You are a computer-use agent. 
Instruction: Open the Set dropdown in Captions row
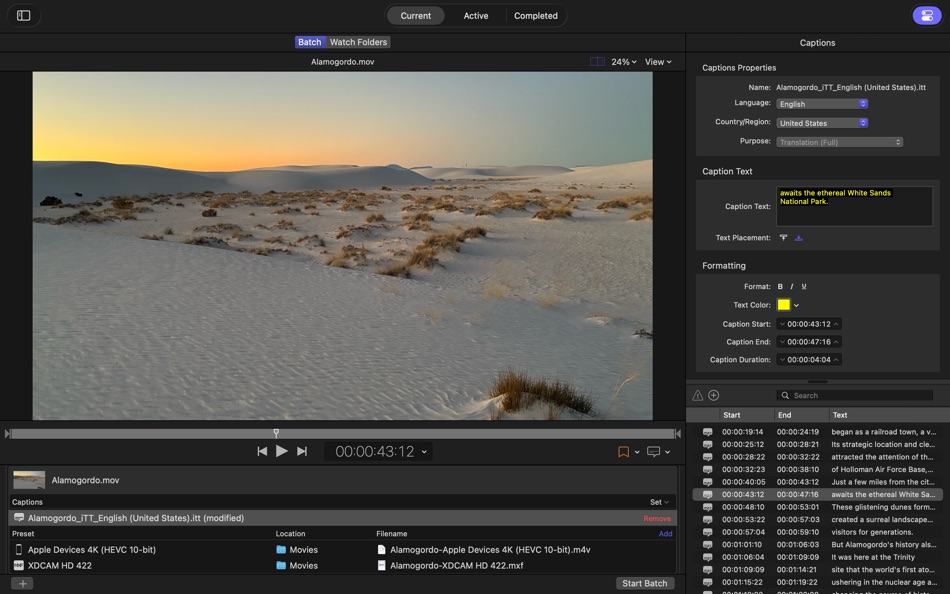pyautogui.click(x=659, y=502)
